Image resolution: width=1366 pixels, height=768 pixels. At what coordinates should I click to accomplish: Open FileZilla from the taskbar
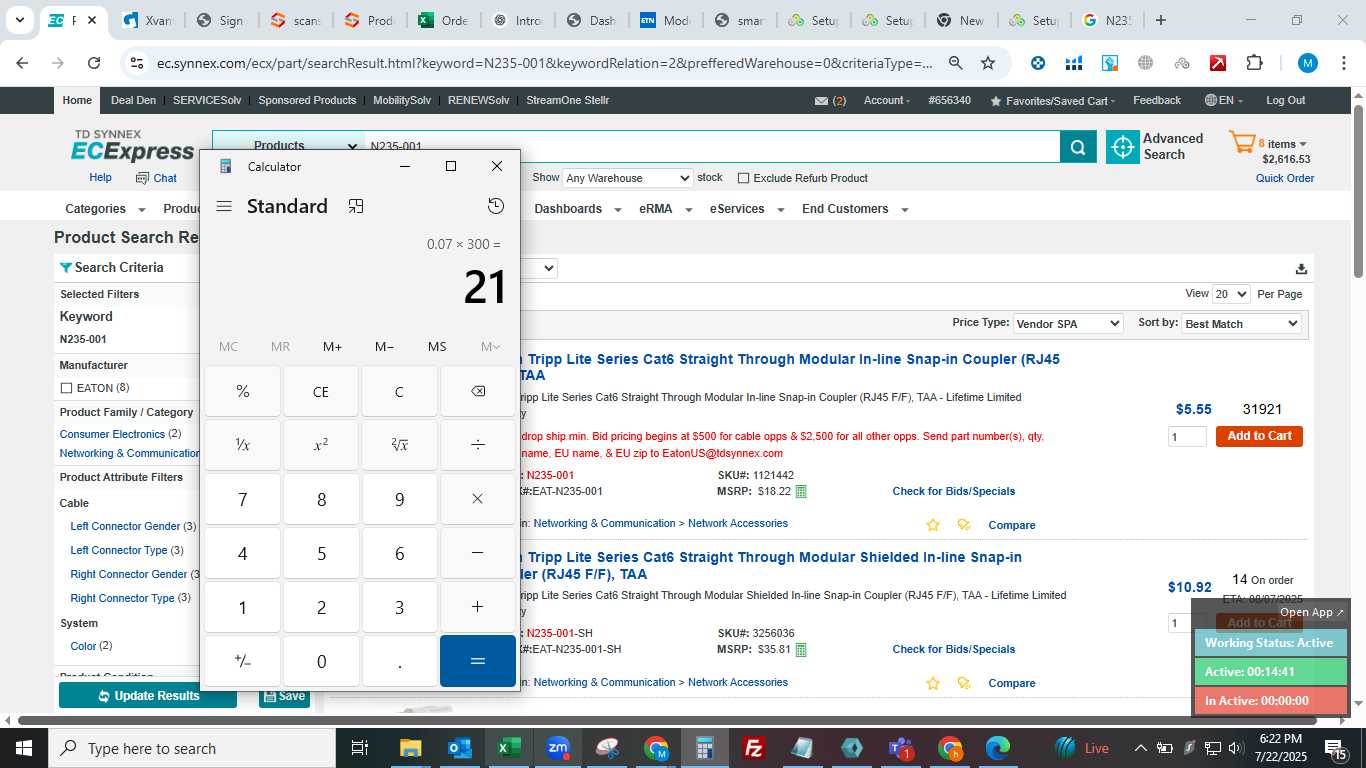[754, 748]
